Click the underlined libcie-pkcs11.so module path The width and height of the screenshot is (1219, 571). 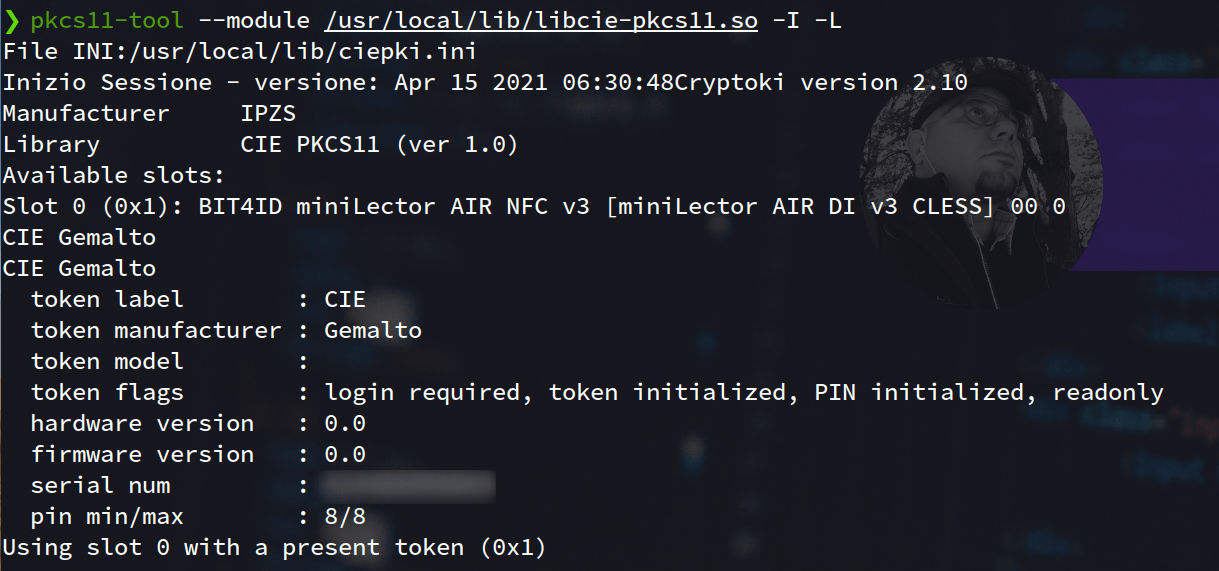tap(541, 21)
